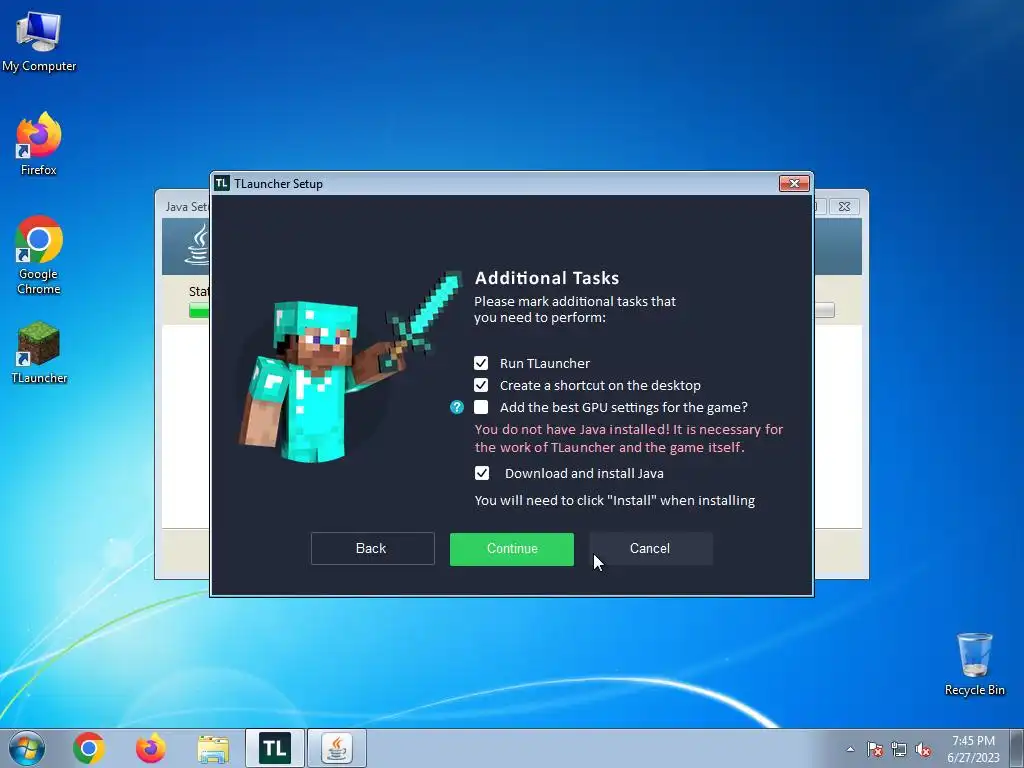Image resolution: width=1024 pixels, height=768 pixels.
Task: Click the Java logo in Java Setup window
Action: click(199, 245)
